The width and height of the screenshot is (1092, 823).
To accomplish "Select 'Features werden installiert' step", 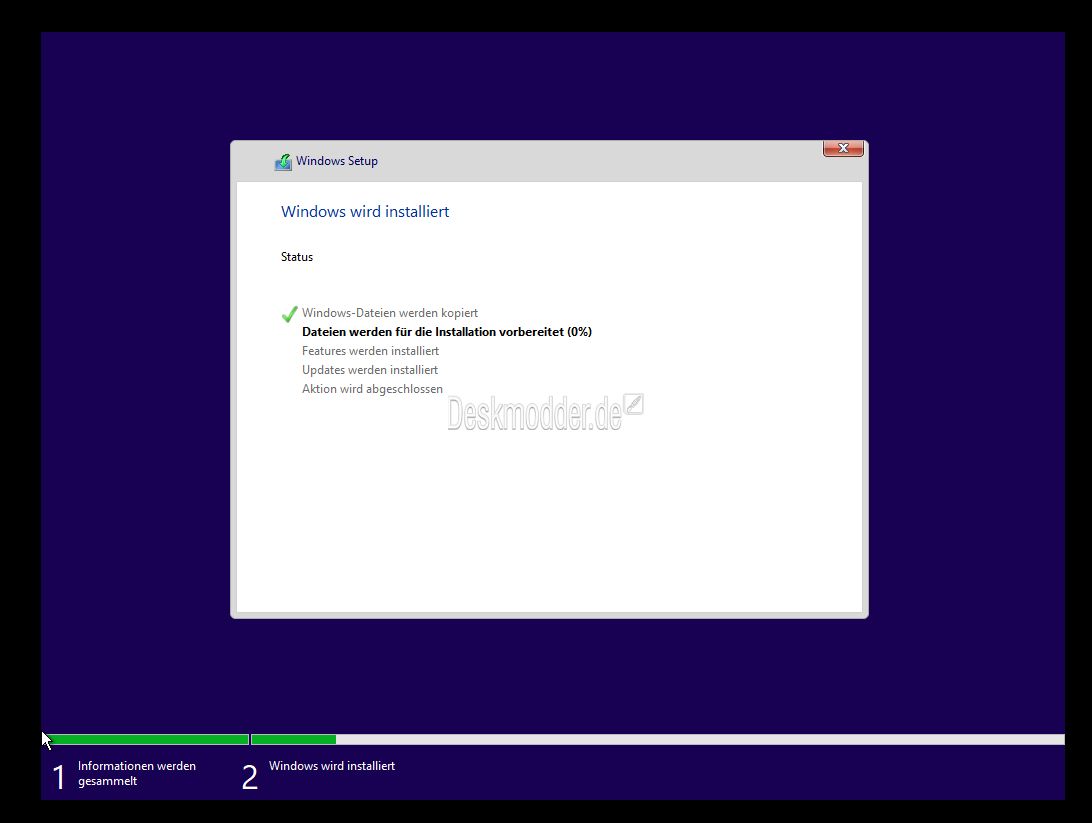I will coord(370,351).
